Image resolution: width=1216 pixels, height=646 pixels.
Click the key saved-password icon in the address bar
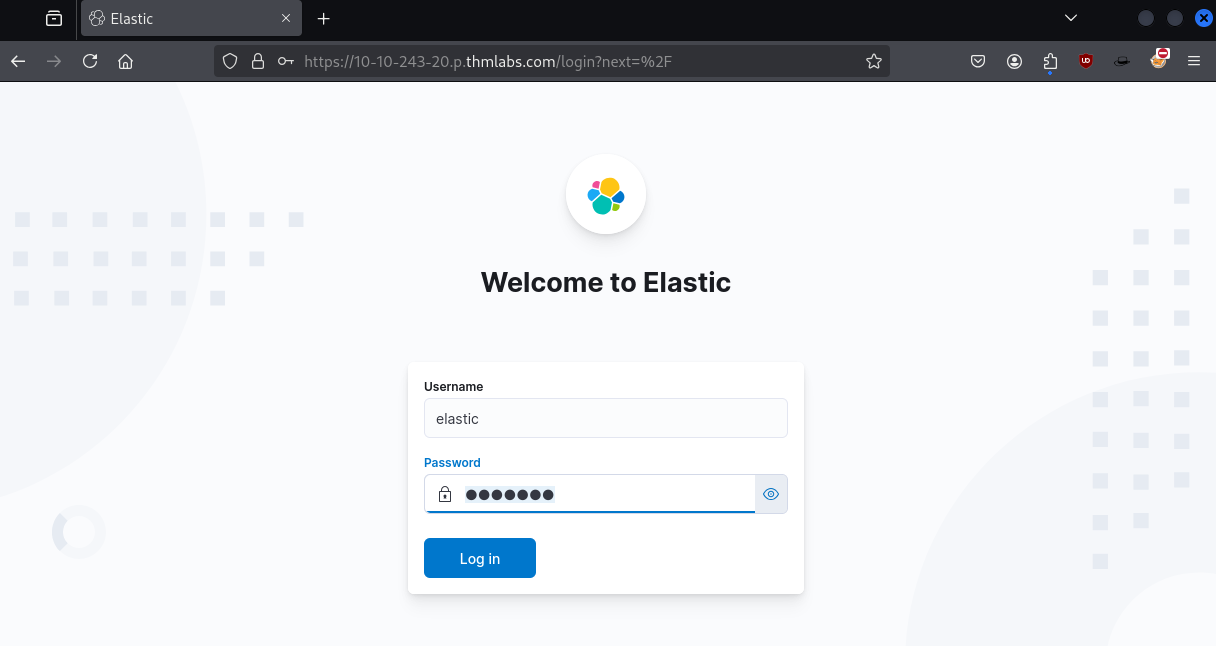286,61
